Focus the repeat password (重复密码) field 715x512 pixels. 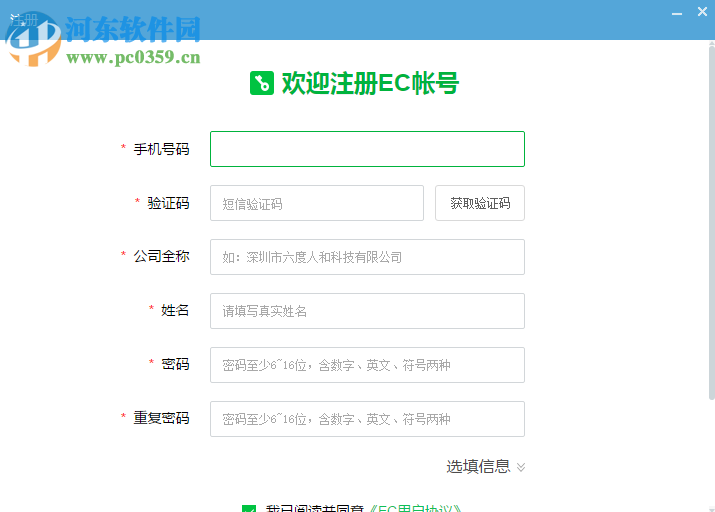click(367, 419)
